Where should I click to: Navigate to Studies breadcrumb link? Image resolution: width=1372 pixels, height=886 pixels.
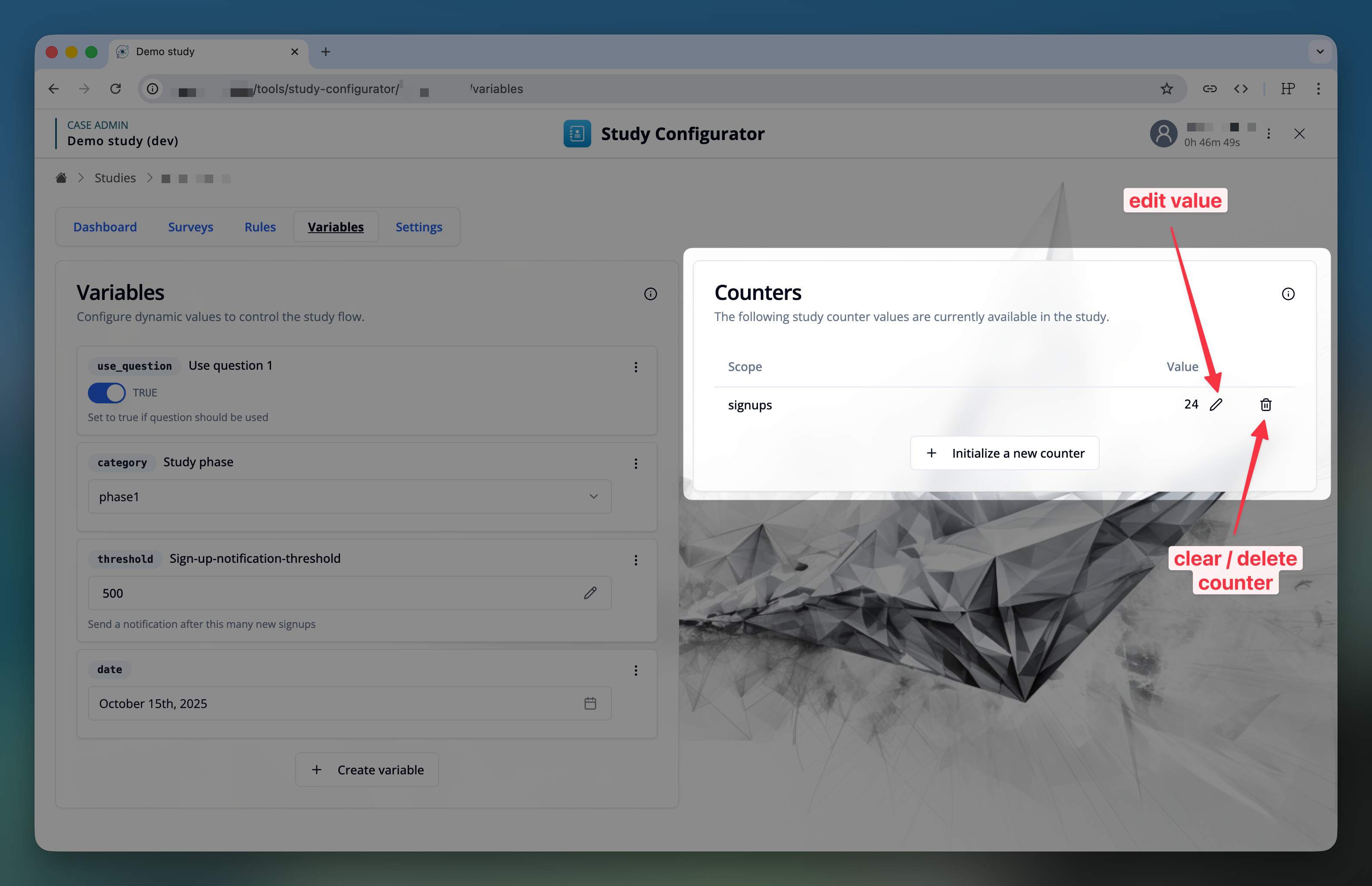pyautogui.click(x=115, y=178)
